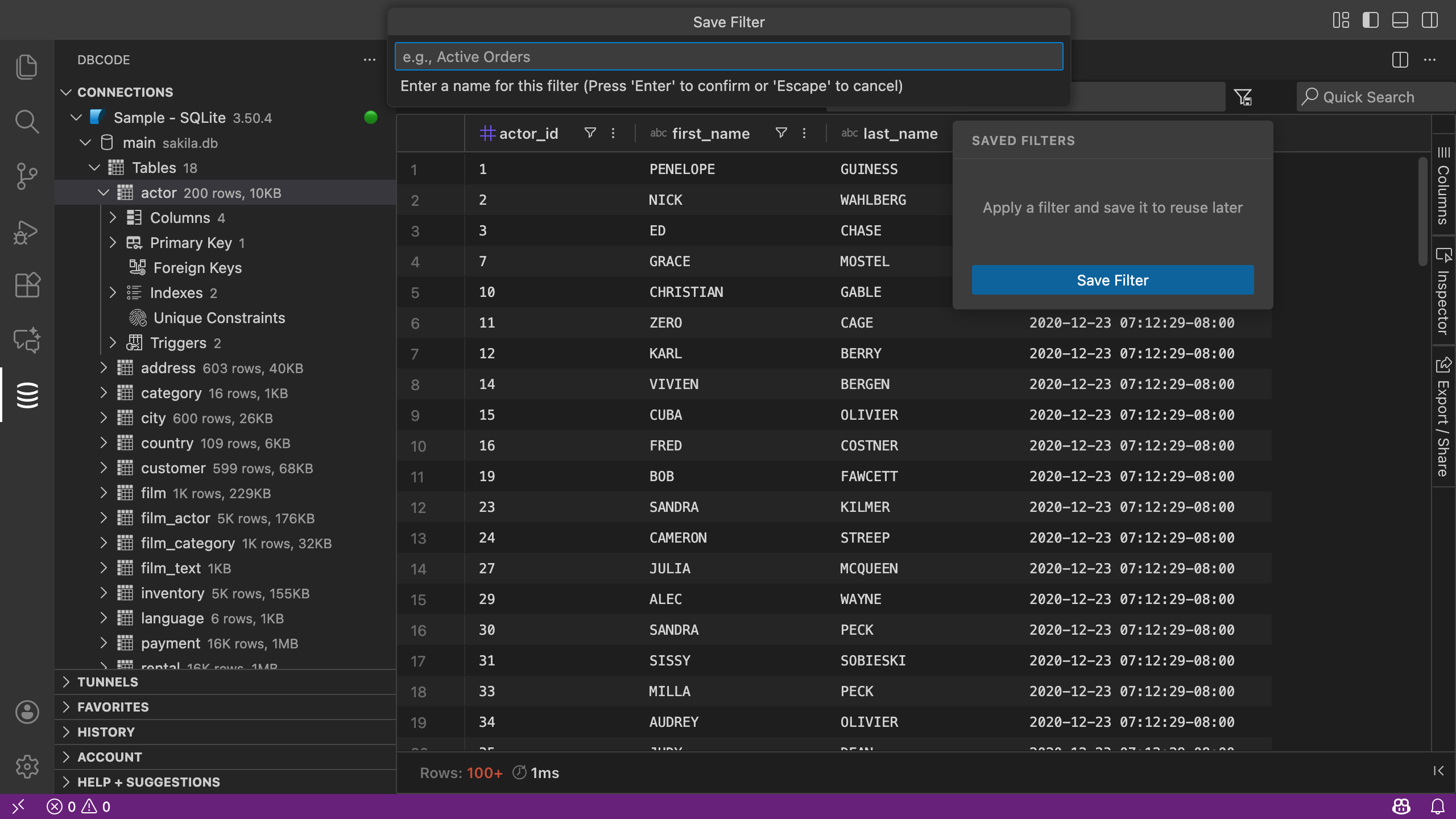Open the Extensions view icon

coord(27,284)
